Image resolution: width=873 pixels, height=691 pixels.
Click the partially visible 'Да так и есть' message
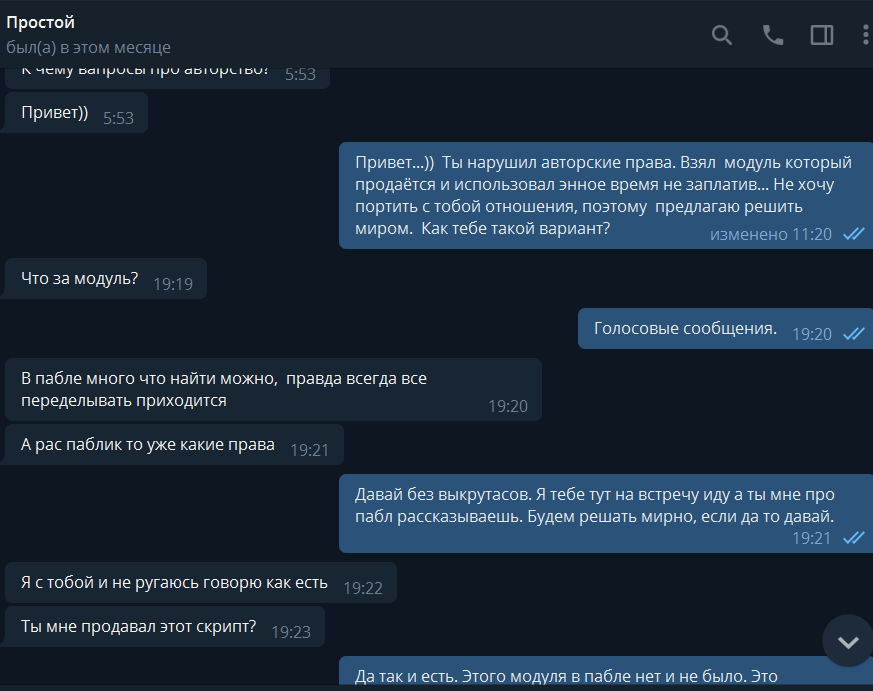(606, 671)
